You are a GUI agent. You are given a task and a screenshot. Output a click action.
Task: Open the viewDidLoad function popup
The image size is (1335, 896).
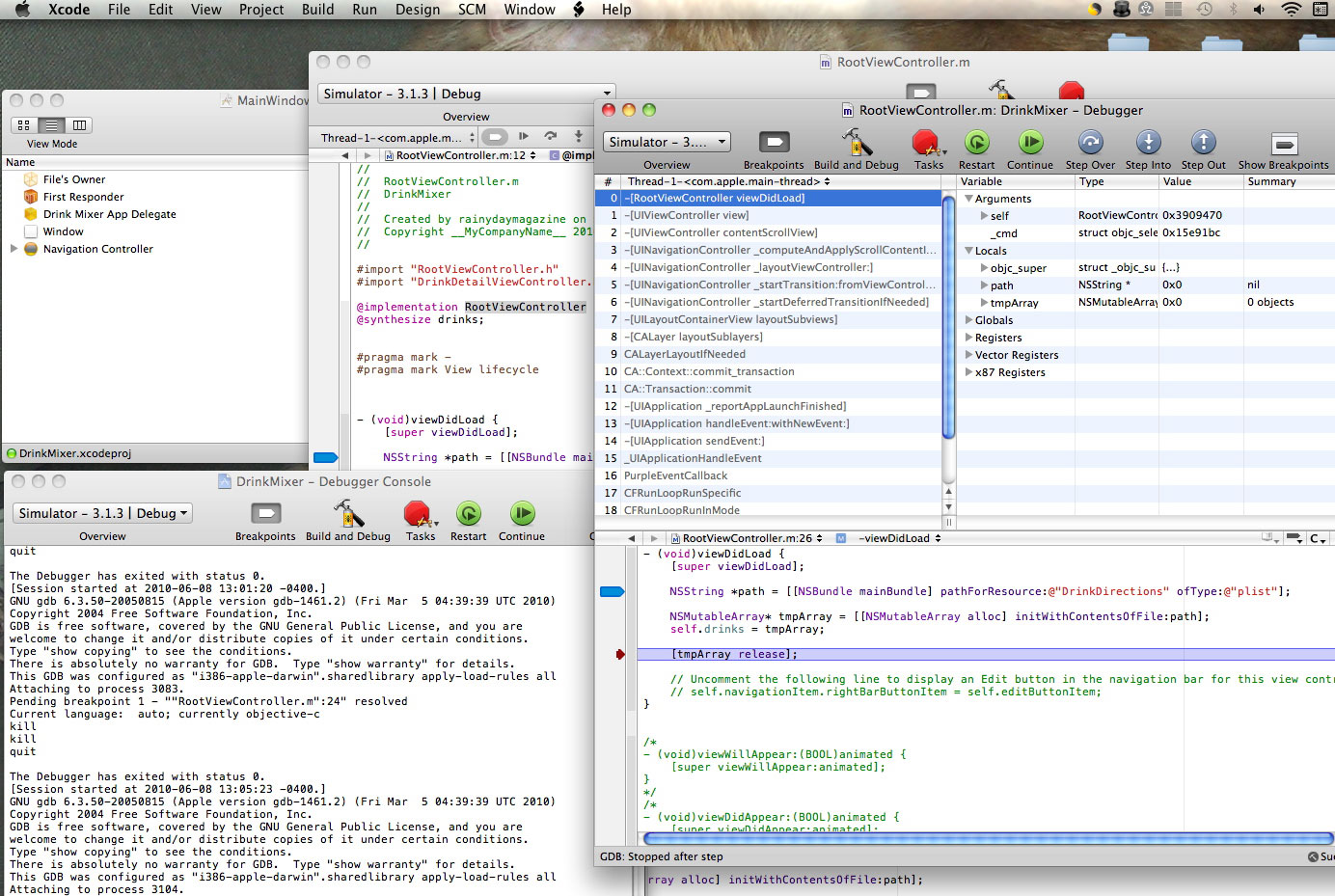(899, 538)
